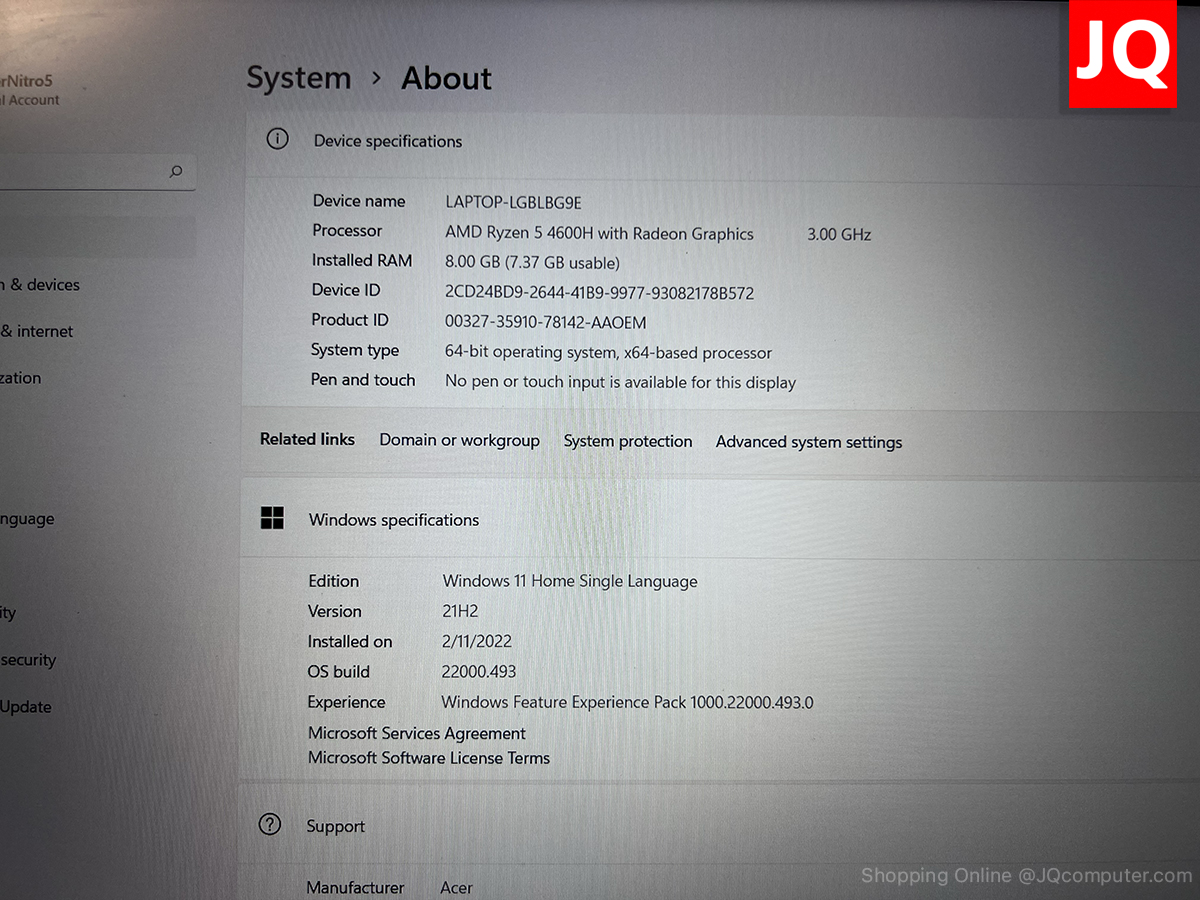Click the 3.00 GHz processor speed value
1200x900 pixels.
coord(839,235)
